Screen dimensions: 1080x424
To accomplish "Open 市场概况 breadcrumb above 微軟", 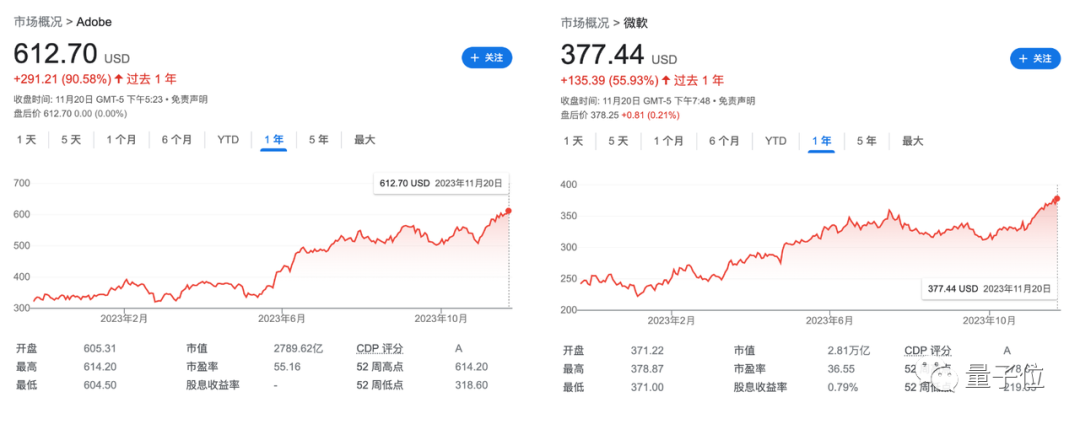I will click(585, 23).
